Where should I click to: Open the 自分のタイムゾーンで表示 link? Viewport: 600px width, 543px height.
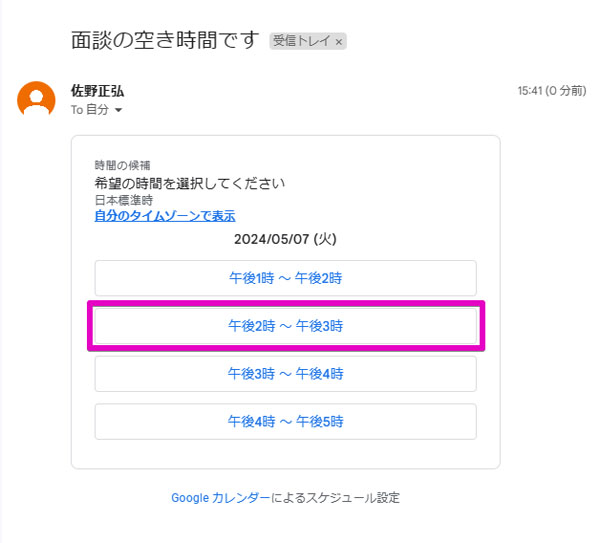[165, 216]
